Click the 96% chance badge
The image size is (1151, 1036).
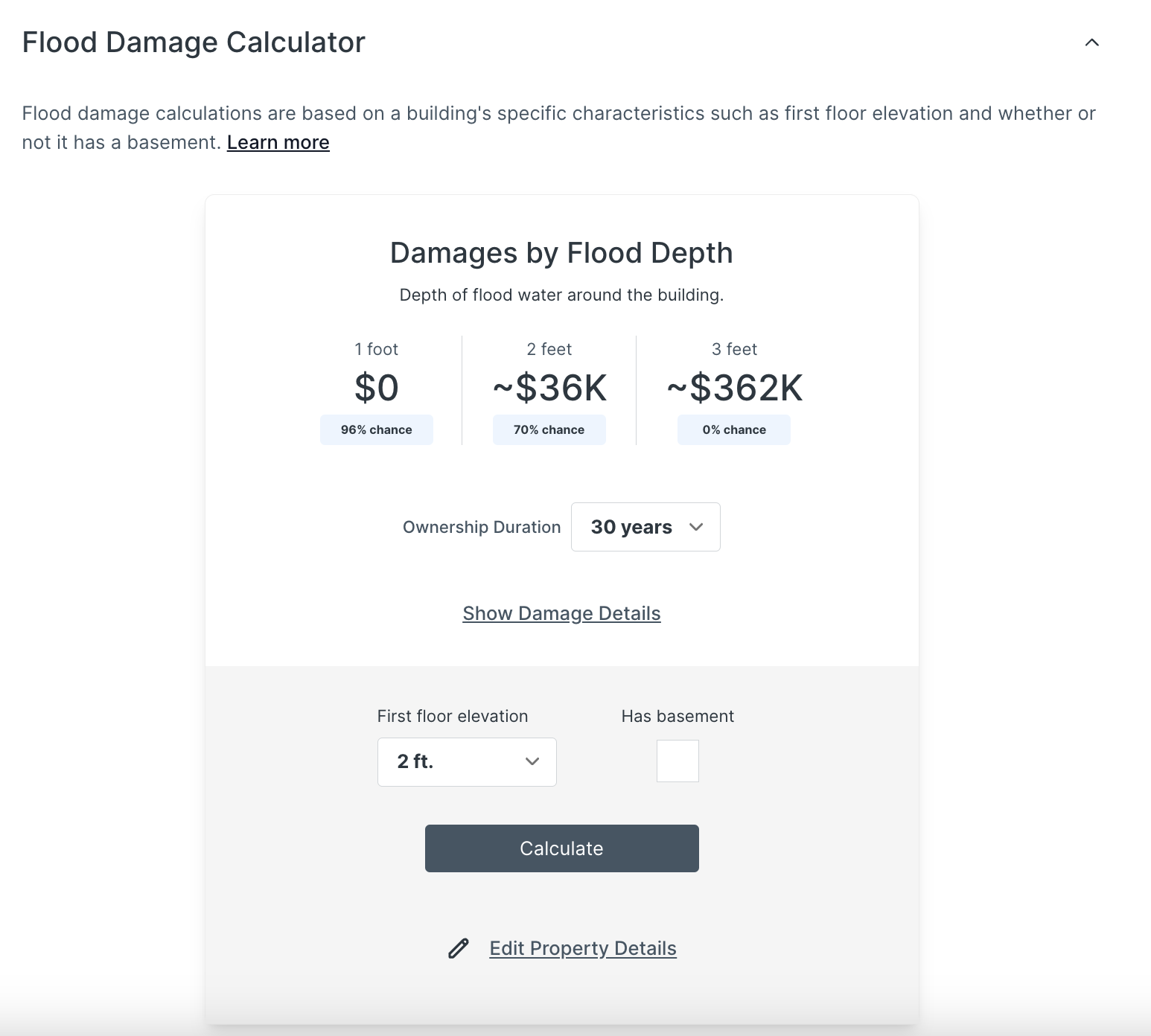(x=376, y=429)
